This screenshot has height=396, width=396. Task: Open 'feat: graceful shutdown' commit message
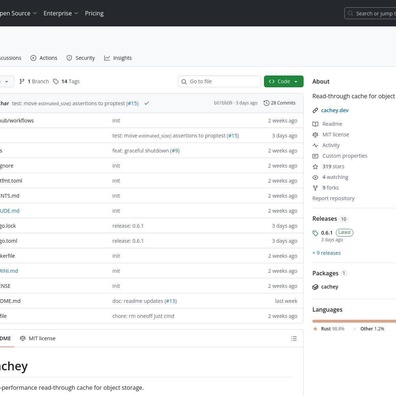pos(140,151)
